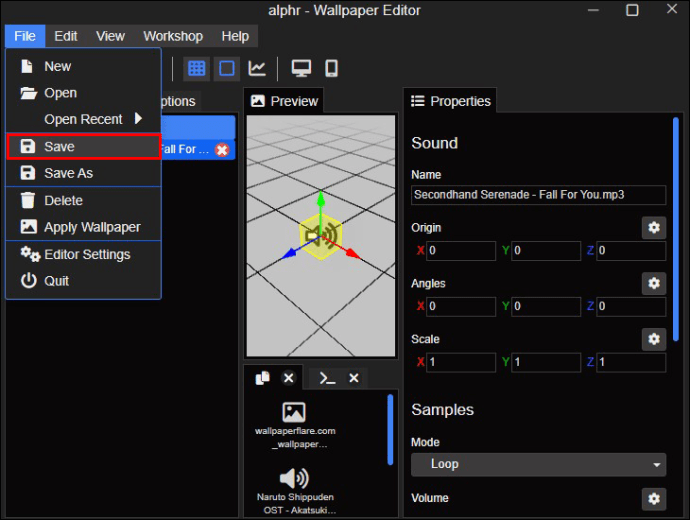
Task: Open the View menu
Action: click(110, 36)
